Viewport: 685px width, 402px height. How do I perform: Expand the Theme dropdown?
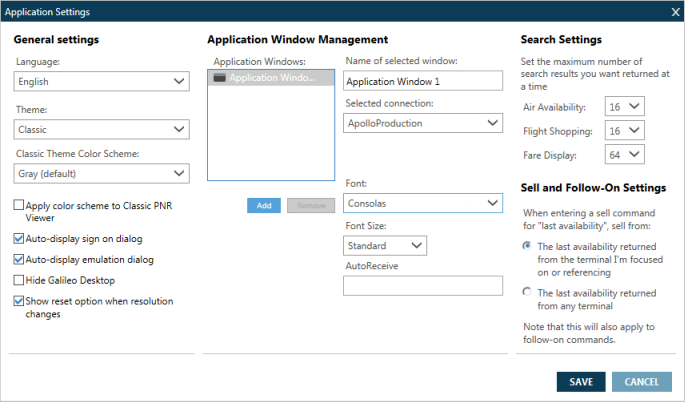coord(102,129)
